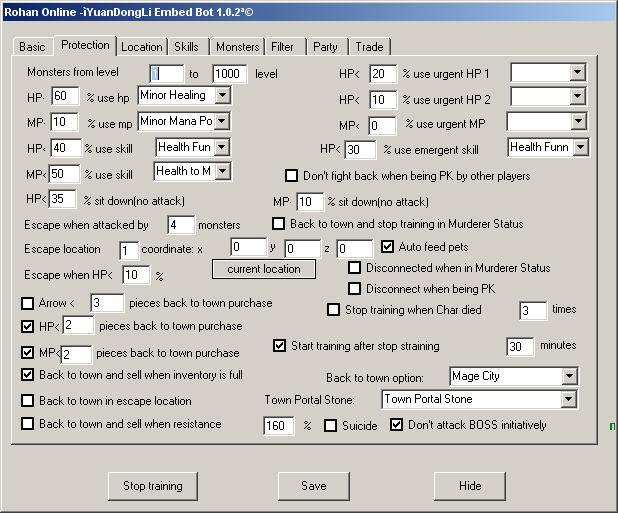Click the Char died times field

(533, 311)
